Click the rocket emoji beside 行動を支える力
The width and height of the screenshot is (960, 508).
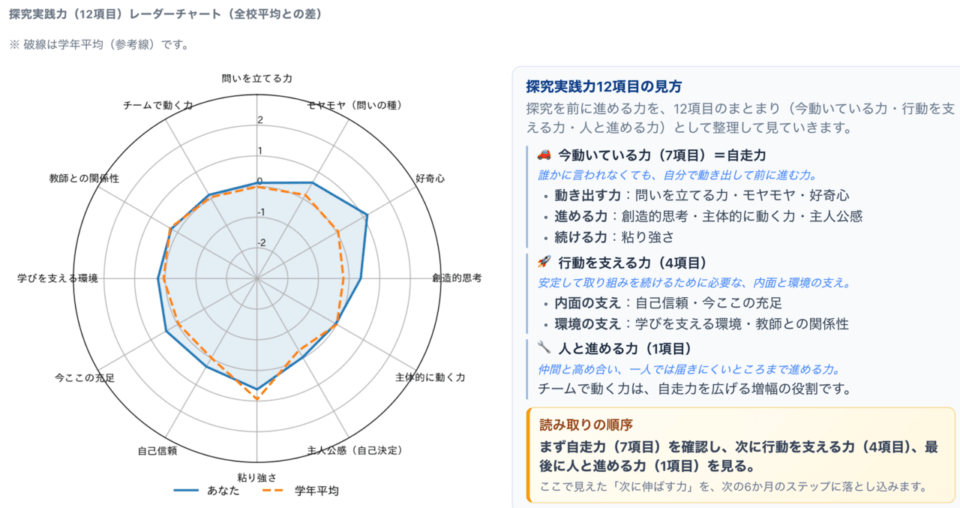click(544, 263)
